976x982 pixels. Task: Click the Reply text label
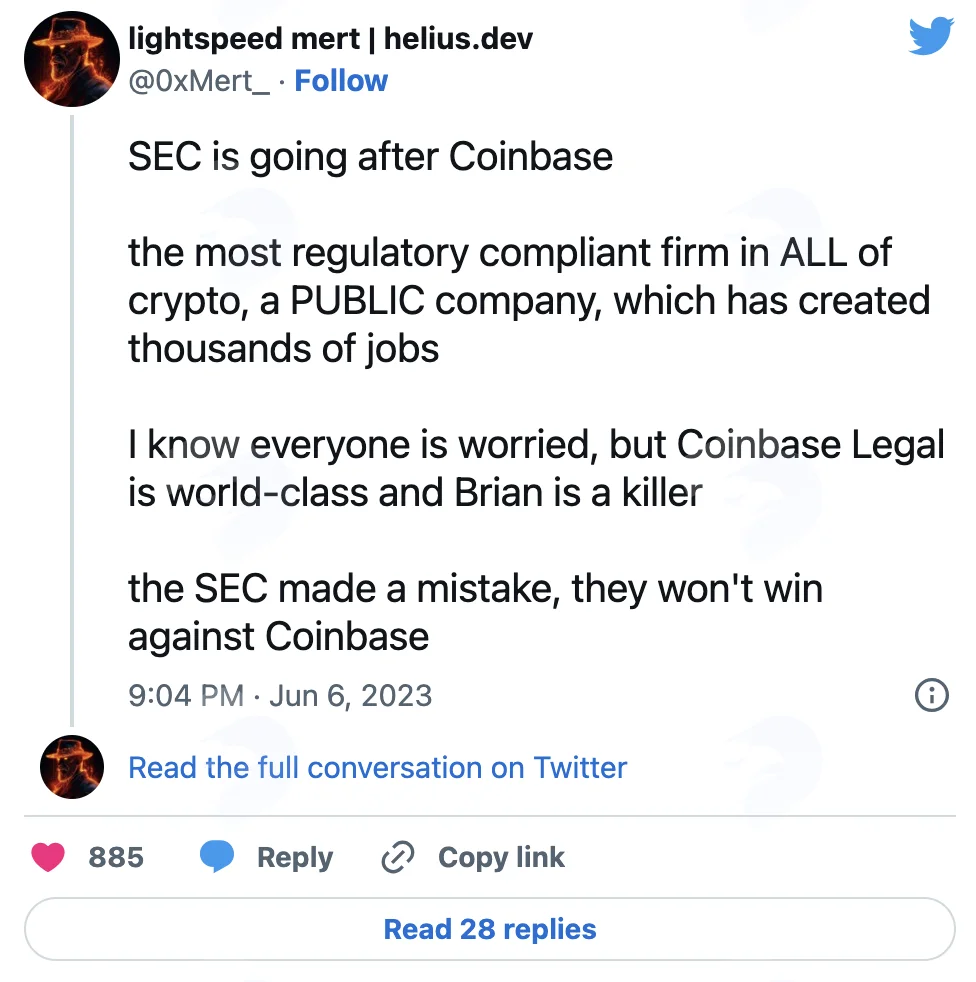(x=295, y=857)
